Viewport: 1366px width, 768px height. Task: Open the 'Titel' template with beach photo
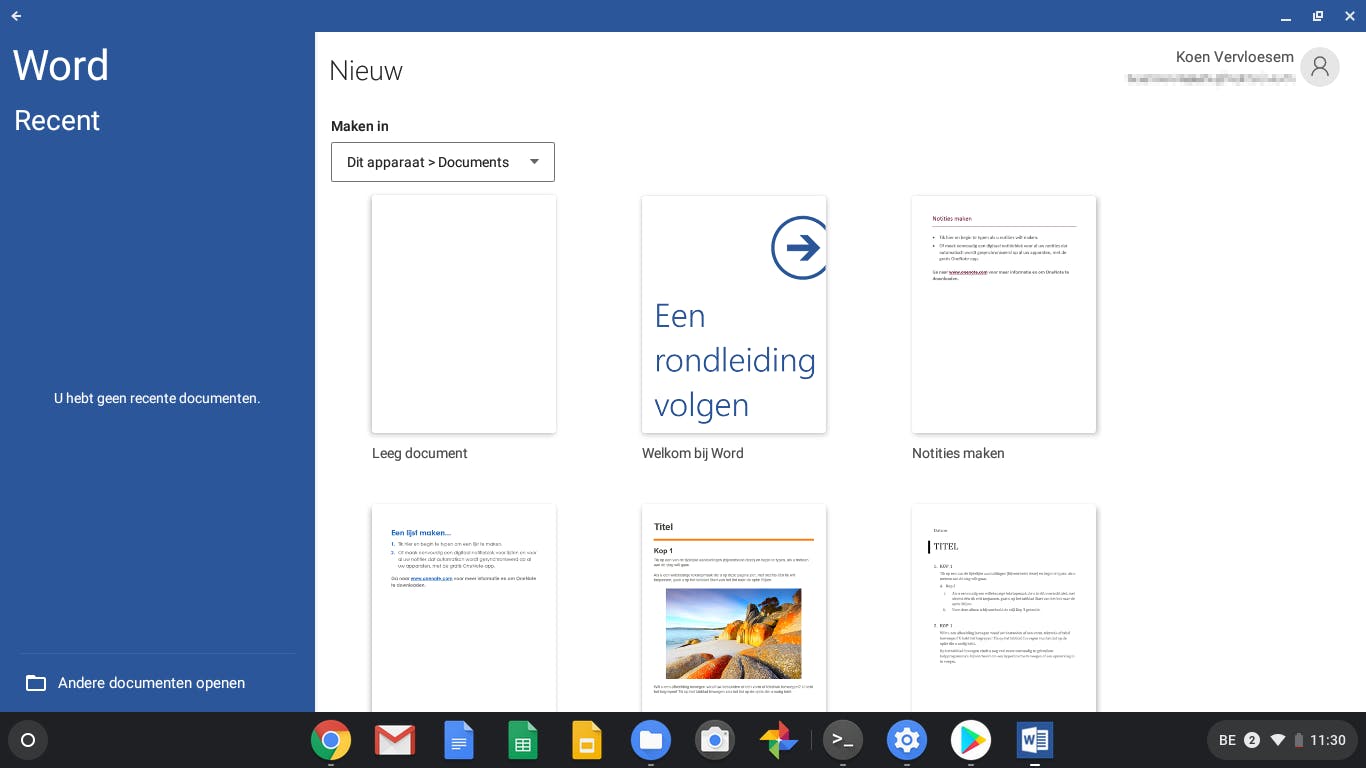(734, 608)
